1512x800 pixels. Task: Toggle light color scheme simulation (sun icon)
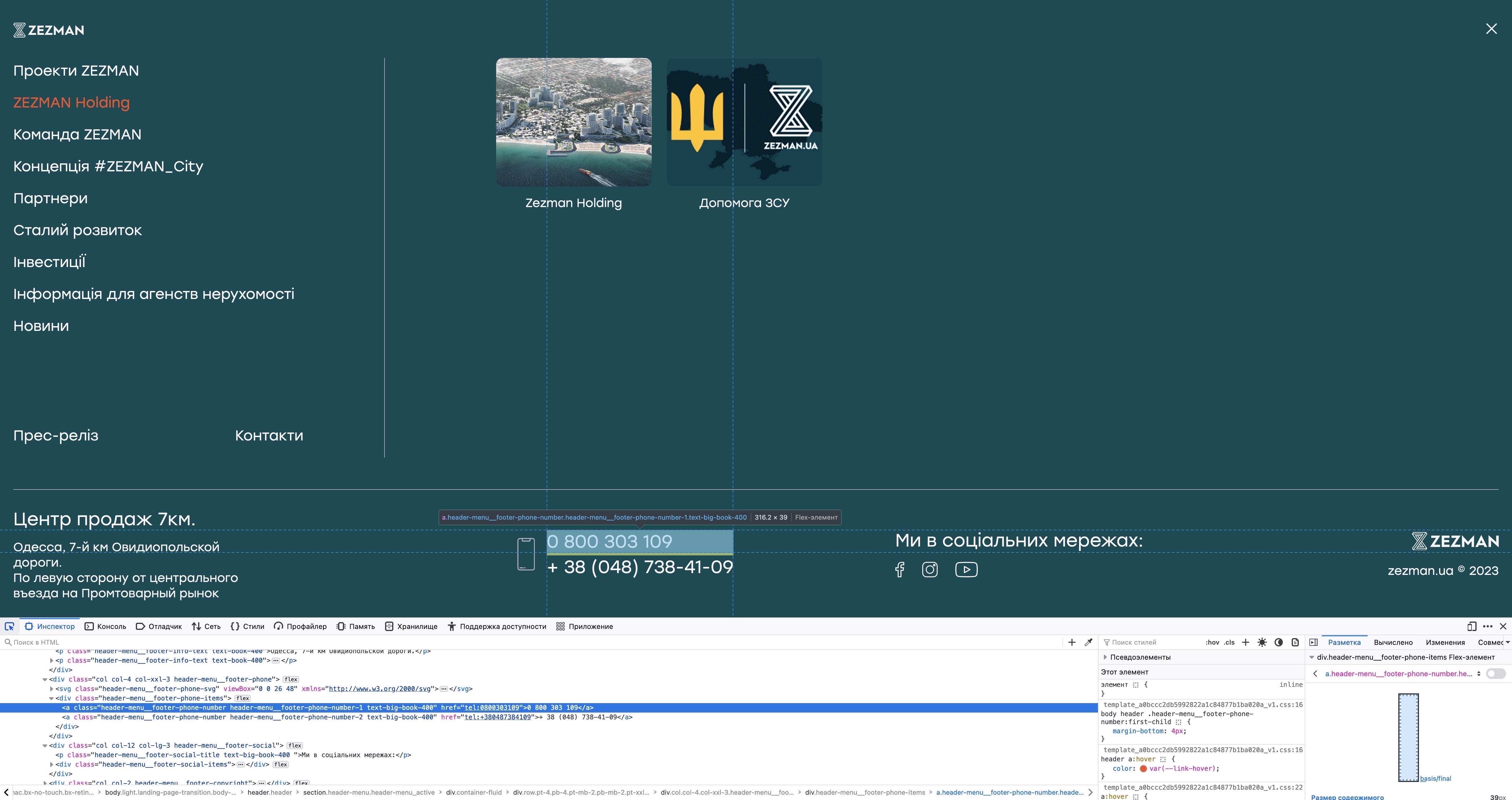pos(1262,642)
